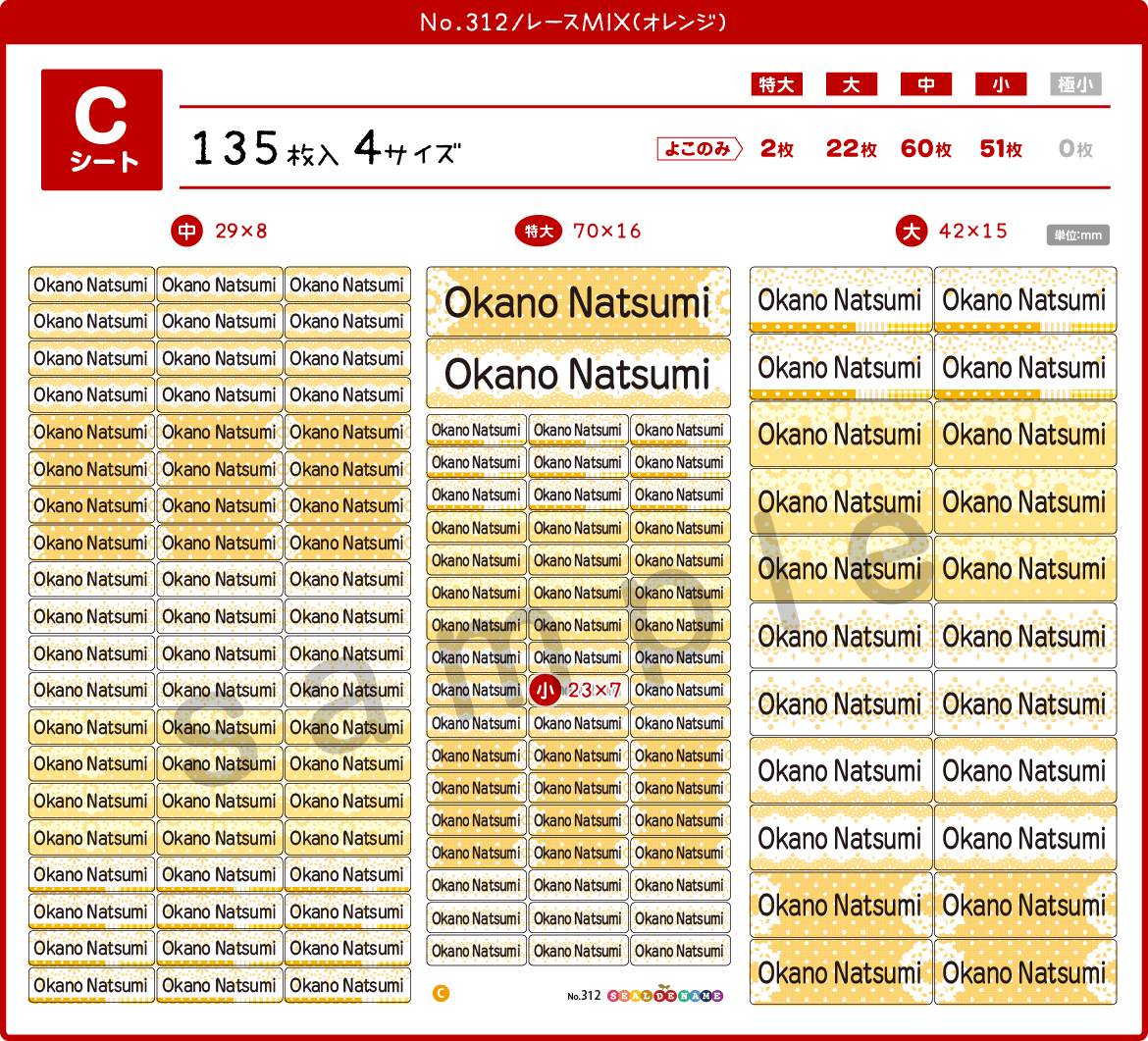Click the 特大 oval badge beside 70×16
The height and width of the screenshot is (1041, 1148).
[x=538, y=232]
